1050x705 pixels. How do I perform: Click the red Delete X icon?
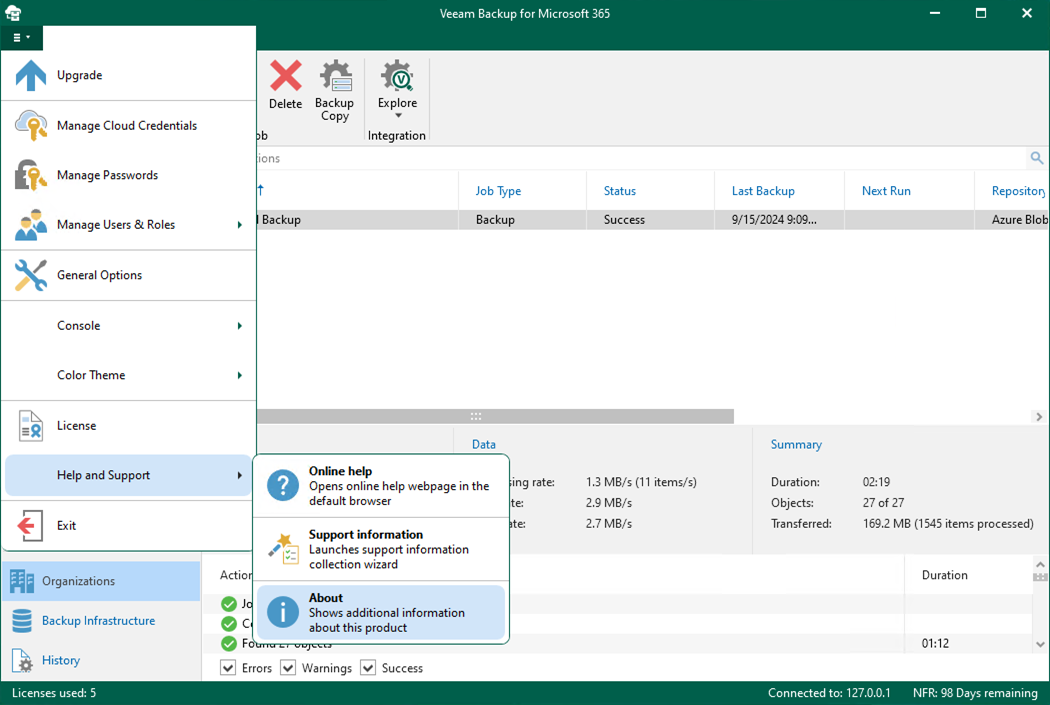[286, 75]
